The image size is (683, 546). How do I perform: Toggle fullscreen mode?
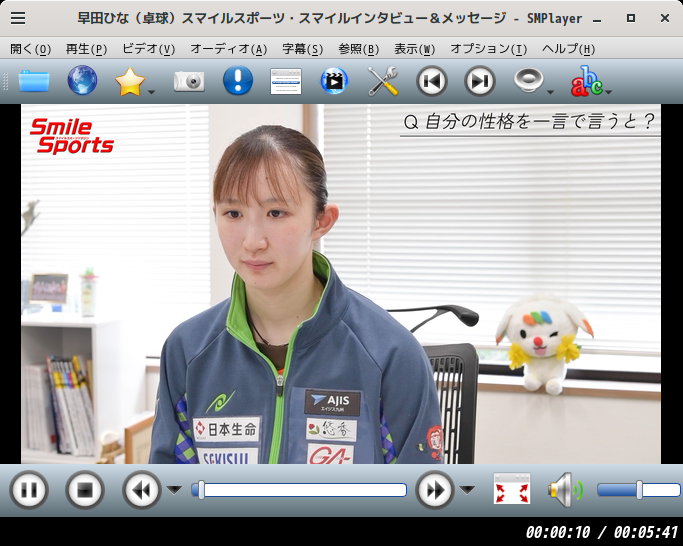[512, 488]
